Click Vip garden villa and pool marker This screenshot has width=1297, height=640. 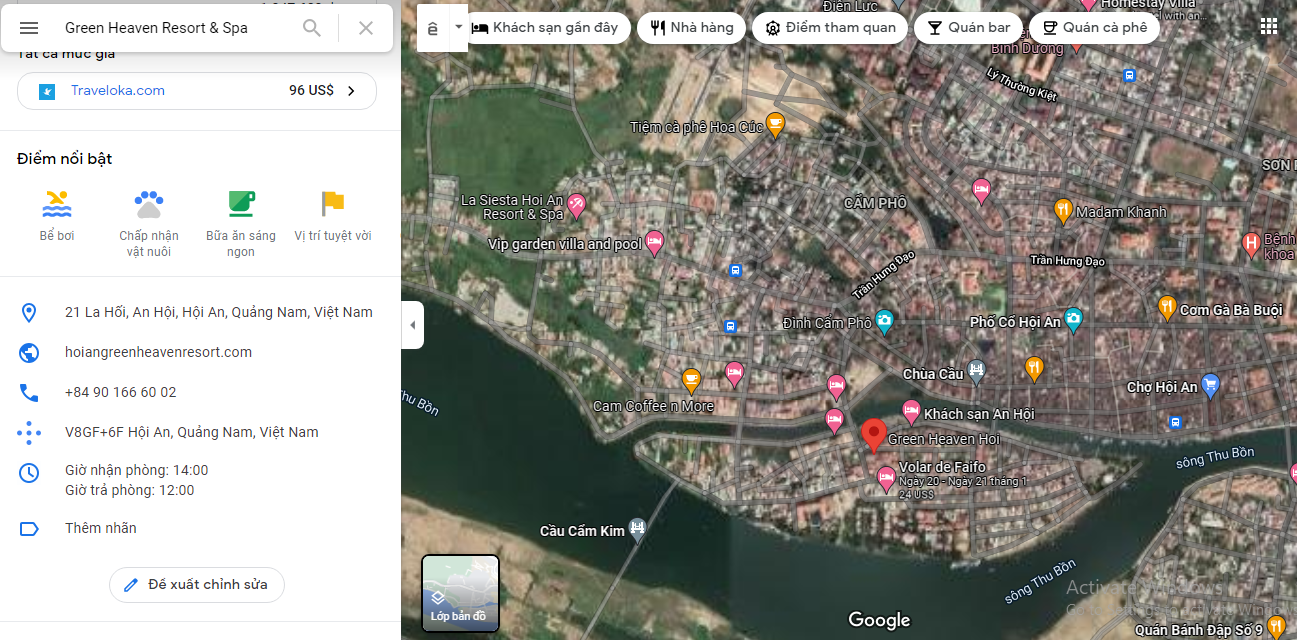[x=654, y=243]
